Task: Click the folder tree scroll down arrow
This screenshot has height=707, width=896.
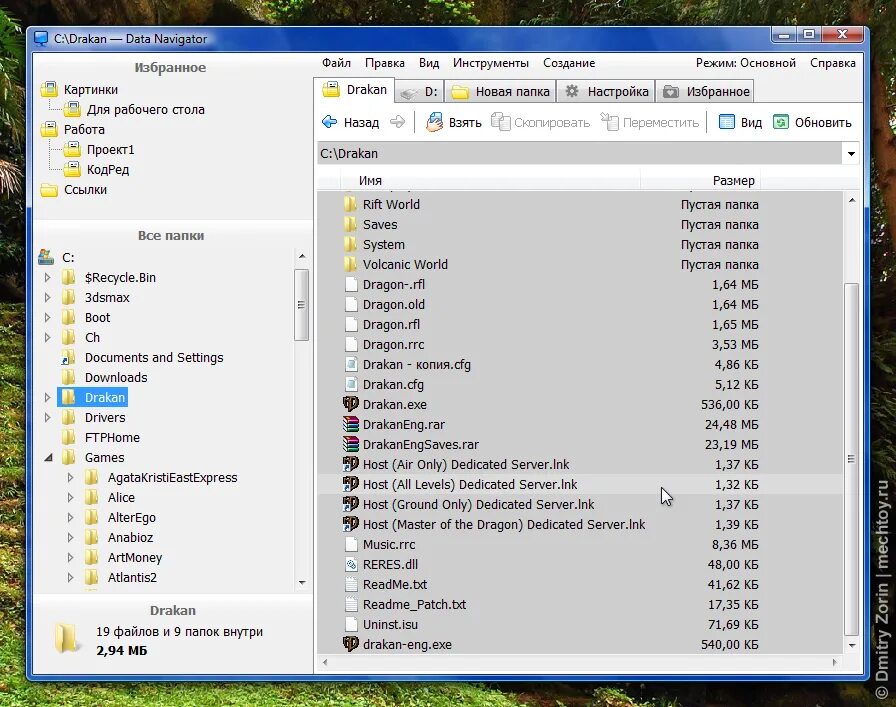Action: tap(302, 582)
